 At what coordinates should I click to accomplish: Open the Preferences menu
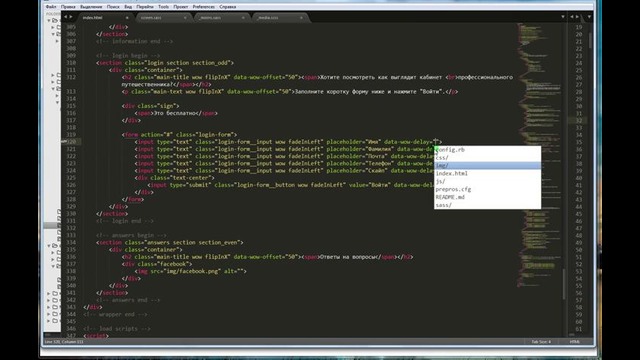pyautogui.click(x=204, y=7)
